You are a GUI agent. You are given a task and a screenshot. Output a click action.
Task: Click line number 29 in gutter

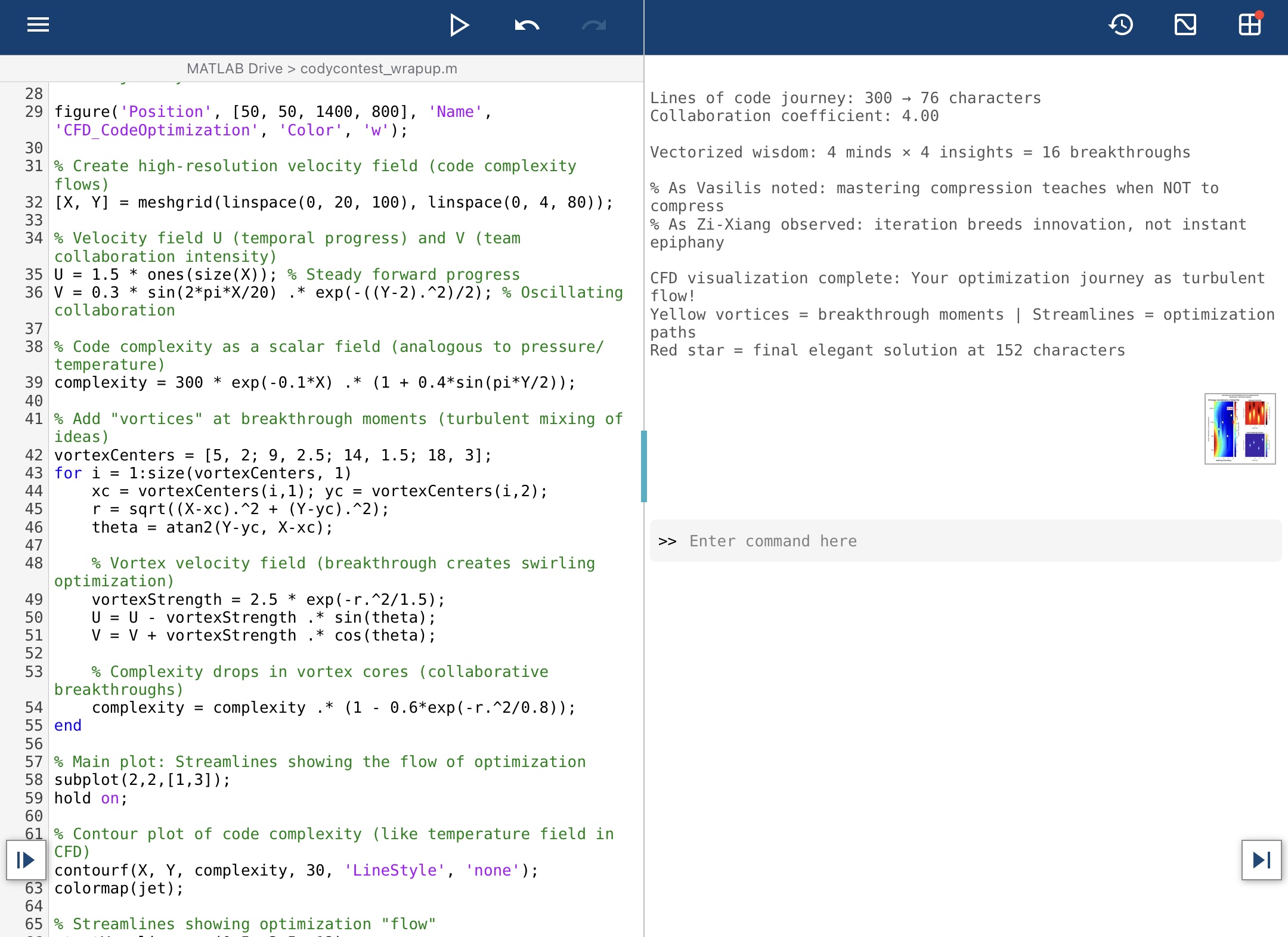[x=34, y=112]
